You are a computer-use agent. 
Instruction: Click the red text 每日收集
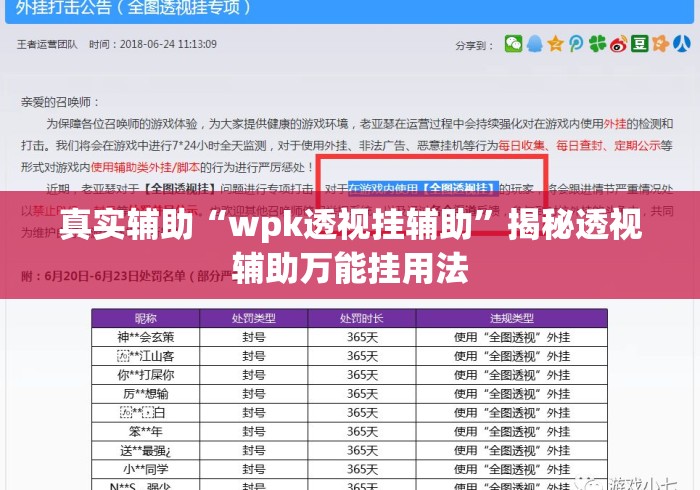tap(521, 145)
